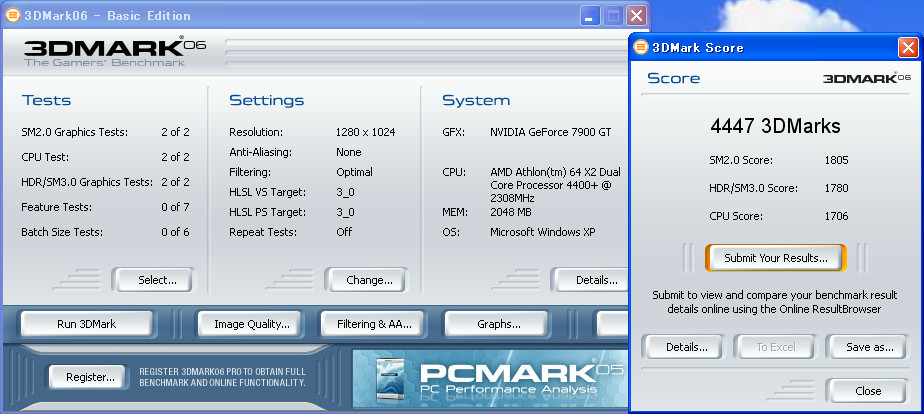Viewport: 924px width, 414px height.
Task: Click the GFX text NVIDIA GeForce 7900 GT
Action: click(550, 133)
